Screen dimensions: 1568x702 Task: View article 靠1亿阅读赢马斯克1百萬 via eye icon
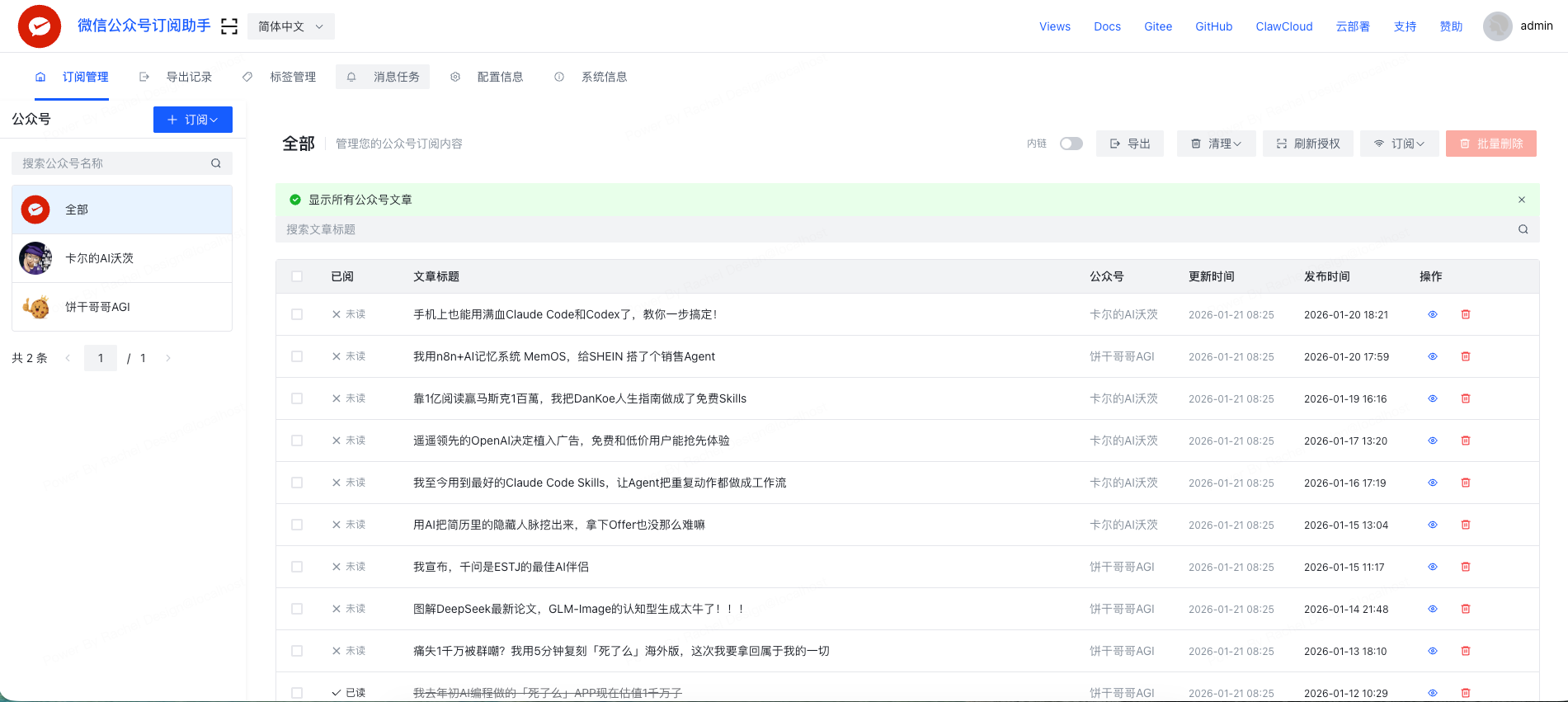pyautogui.click(x=1433, y=398)
